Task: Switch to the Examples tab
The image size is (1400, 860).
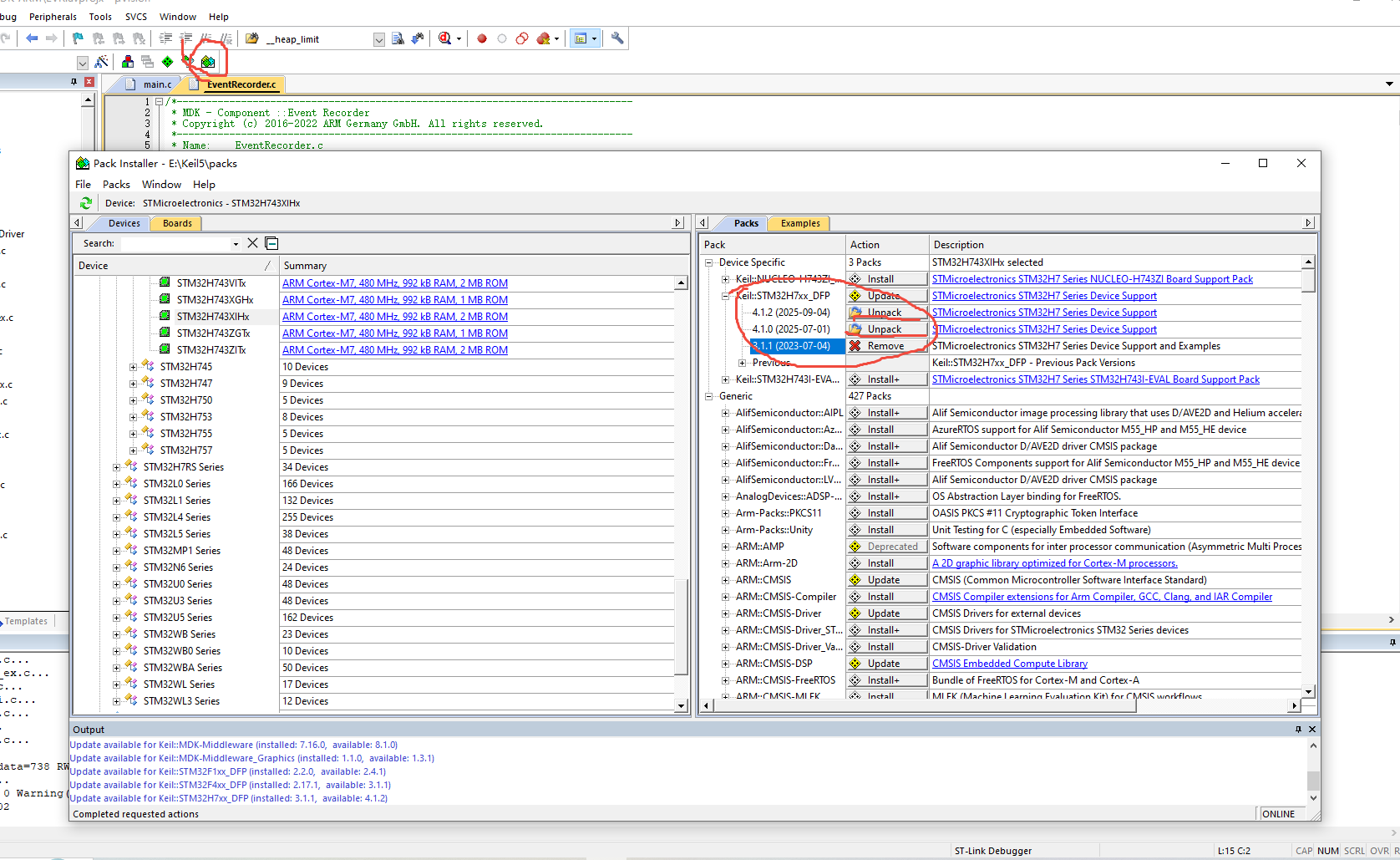Action: point(799,223)
